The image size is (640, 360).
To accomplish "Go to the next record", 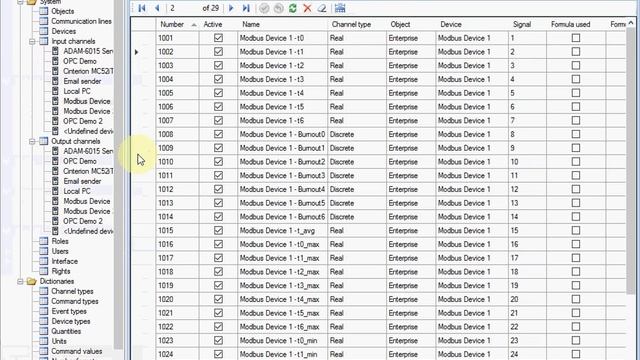I will tap(231, 8).
